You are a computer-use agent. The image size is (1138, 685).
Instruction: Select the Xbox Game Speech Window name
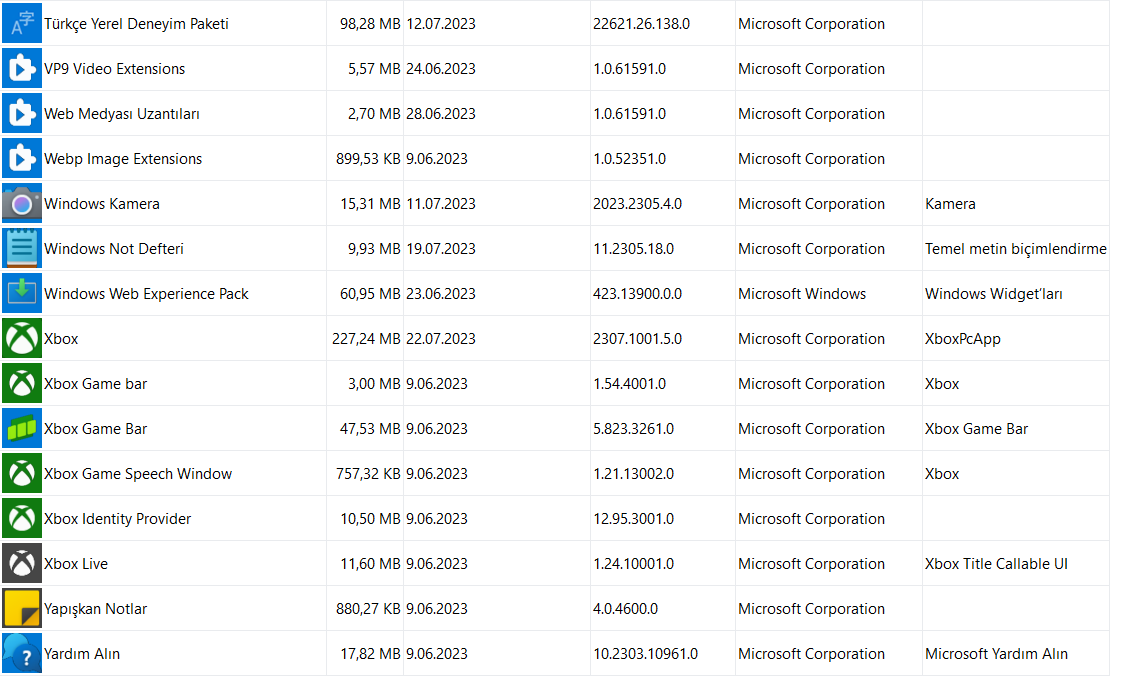click(x=138, y=474)
